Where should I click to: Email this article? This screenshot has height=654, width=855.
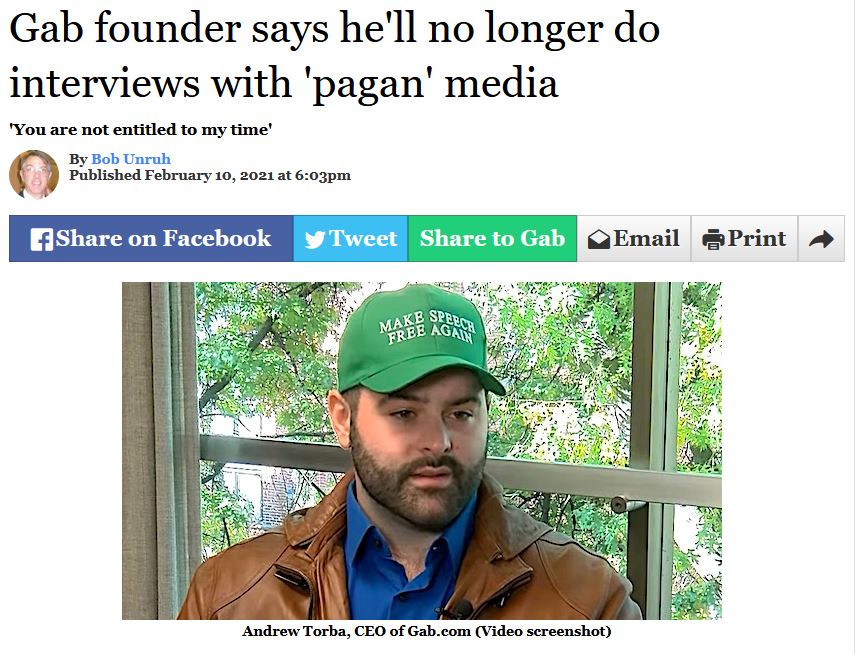tap(634, 238)
